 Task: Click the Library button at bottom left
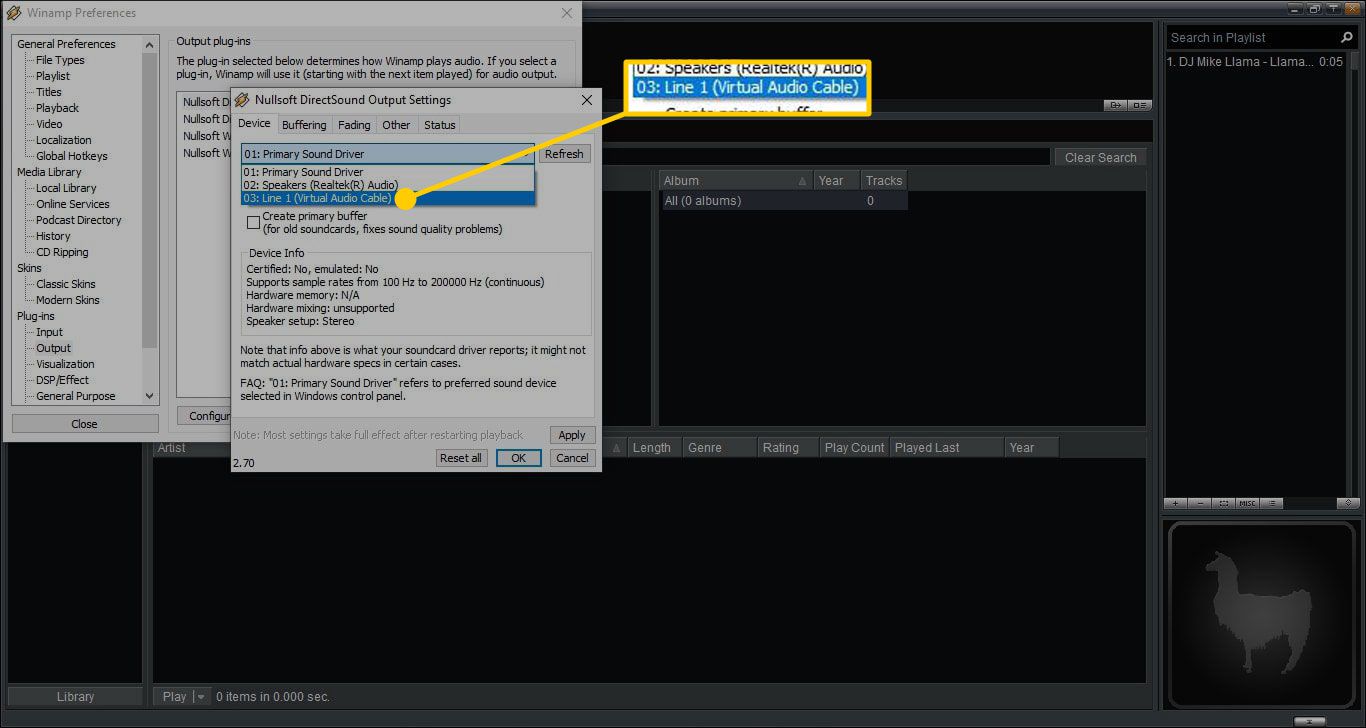point(75,697)
